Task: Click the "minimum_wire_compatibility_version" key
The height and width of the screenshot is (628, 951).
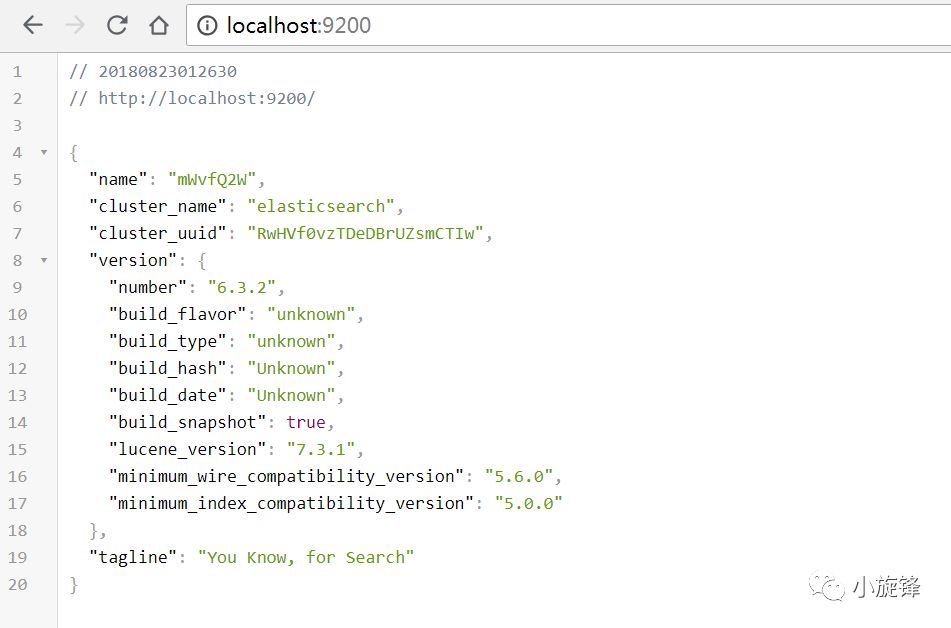Action: (286, 476)
